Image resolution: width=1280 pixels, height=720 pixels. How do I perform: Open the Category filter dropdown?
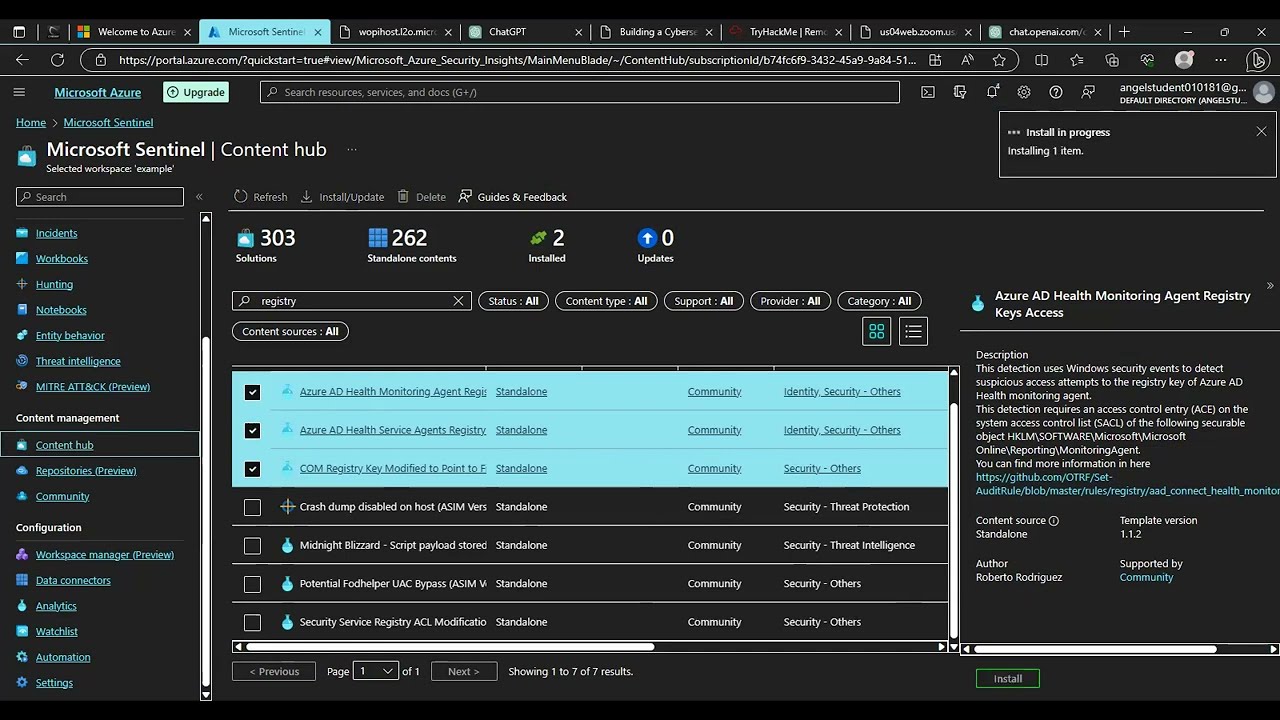tap(879, 301)
